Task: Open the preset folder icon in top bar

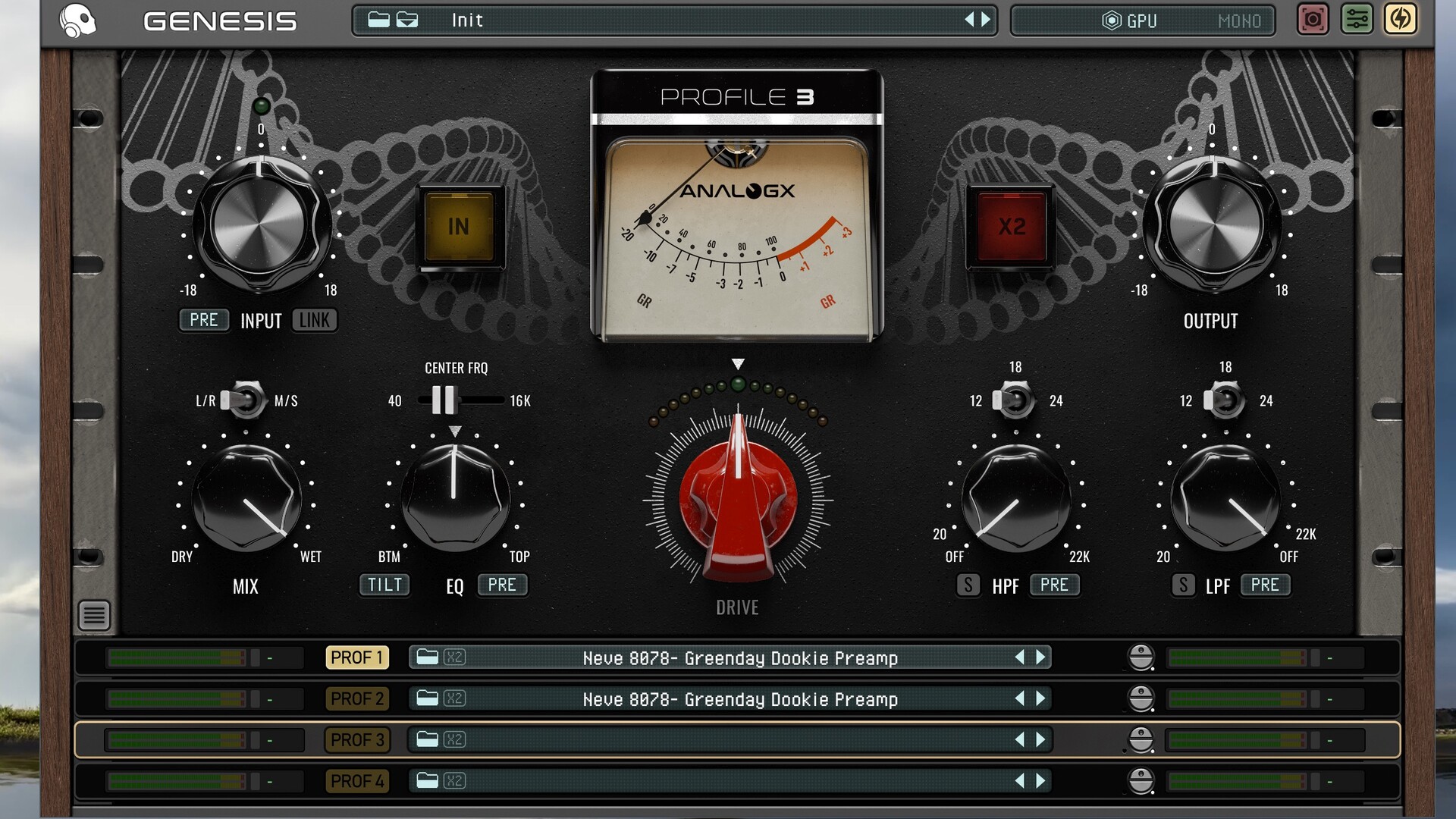Action: coord(378,20)
